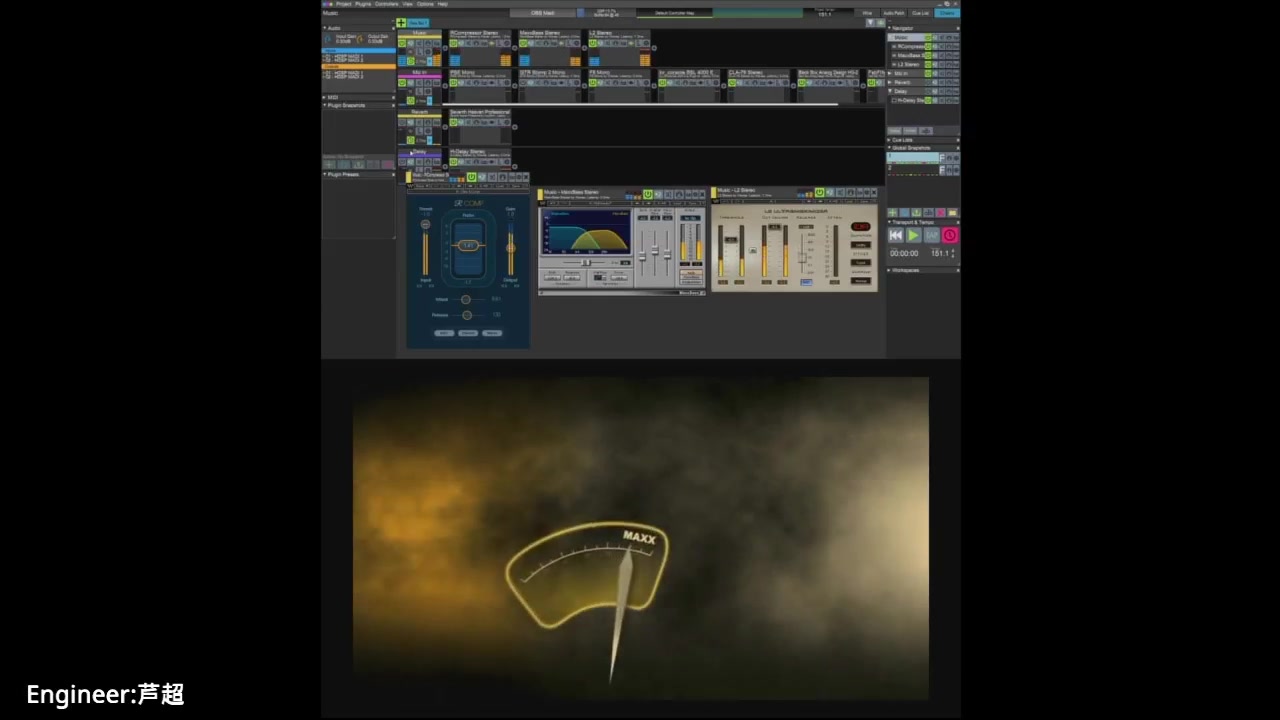Toggle power of L2 Stereo plugin slot
1280x720 pixels.
(593, 43)
